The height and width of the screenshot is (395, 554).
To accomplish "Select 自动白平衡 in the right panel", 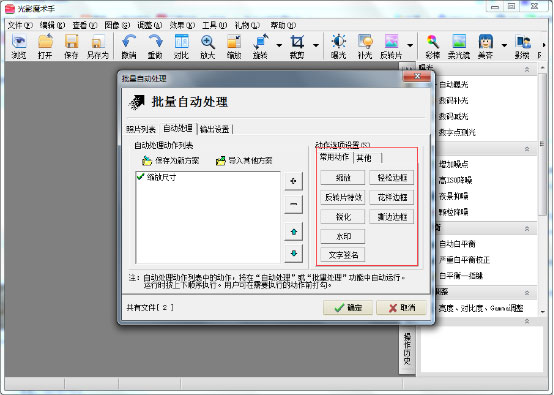I will pos(457,244).
